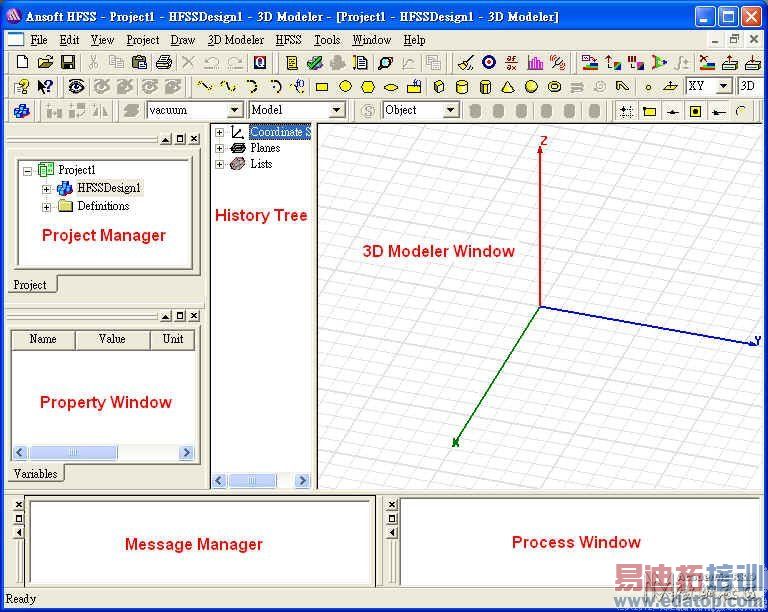This screenshot has width=768, height=612.
Task: Click the Paste clipboard icon
Action: 140,62
